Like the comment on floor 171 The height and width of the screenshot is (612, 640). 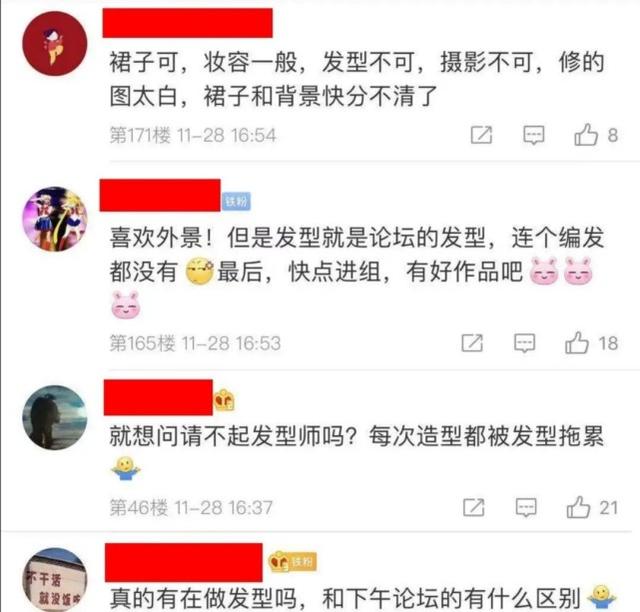coord(586,135)
